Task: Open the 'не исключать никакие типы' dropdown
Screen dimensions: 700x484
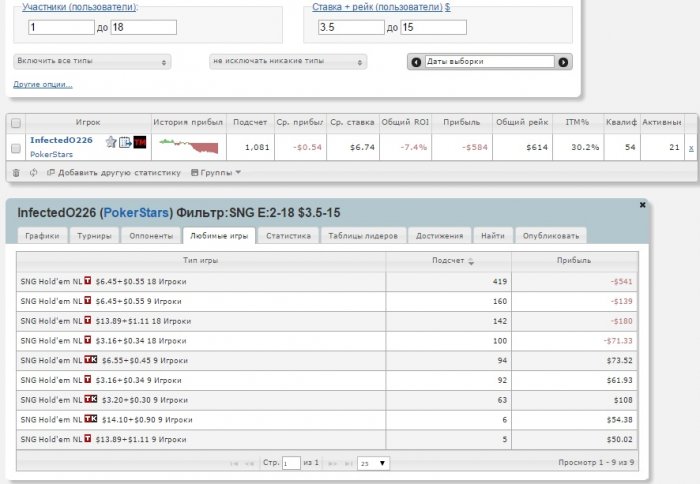Action: point(288,62)
